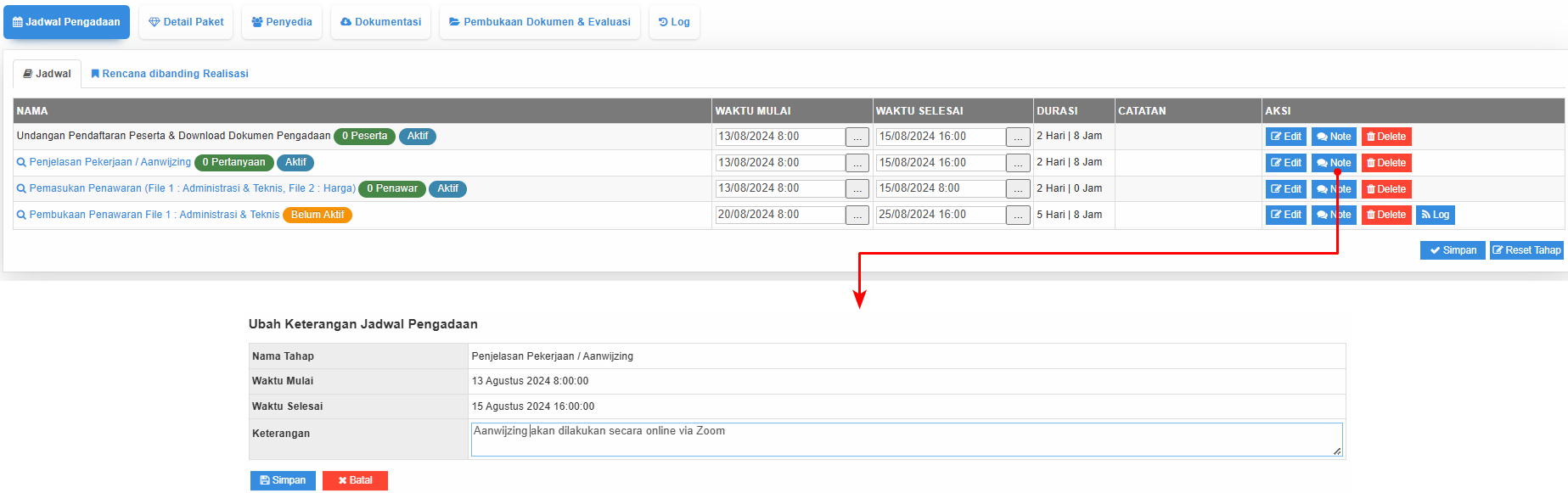
Task: Click inside the Keterangan text area
Action: tap(906, 440)
